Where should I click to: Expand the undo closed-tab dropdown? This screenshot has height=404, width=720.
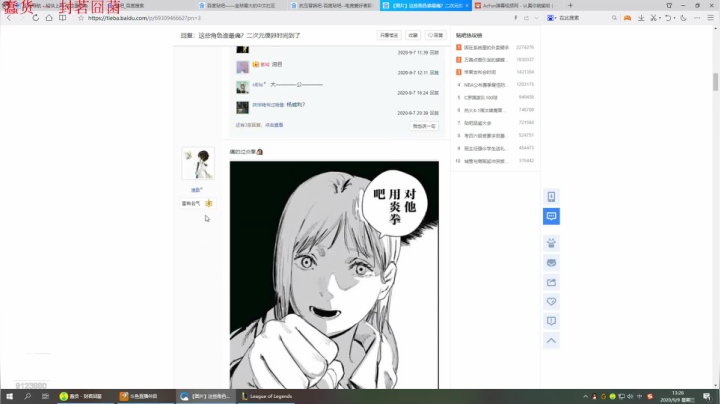[x=674, y=18]
